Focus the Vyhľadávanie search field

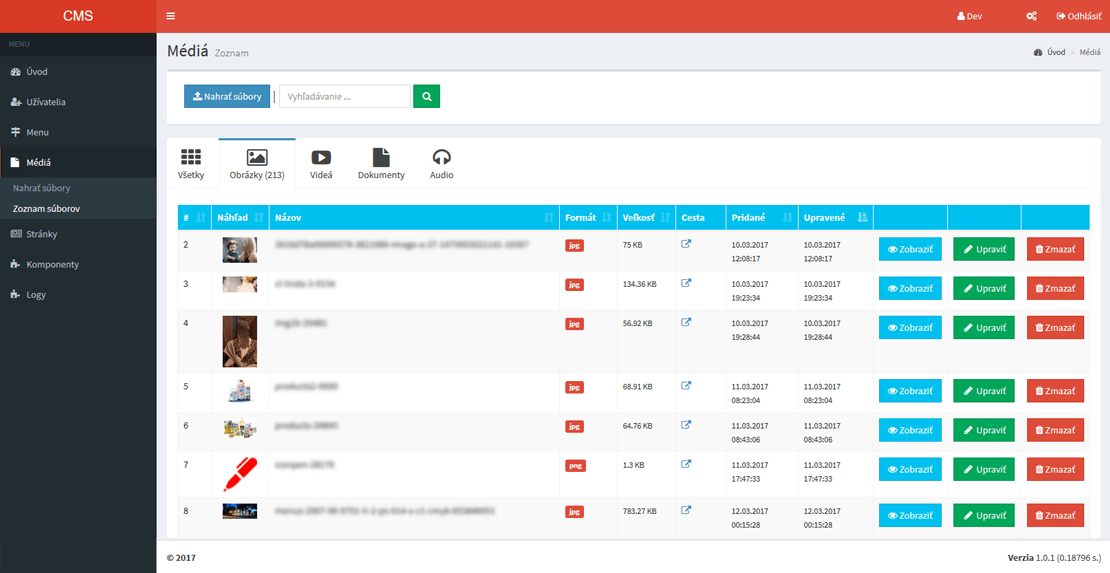345,96
